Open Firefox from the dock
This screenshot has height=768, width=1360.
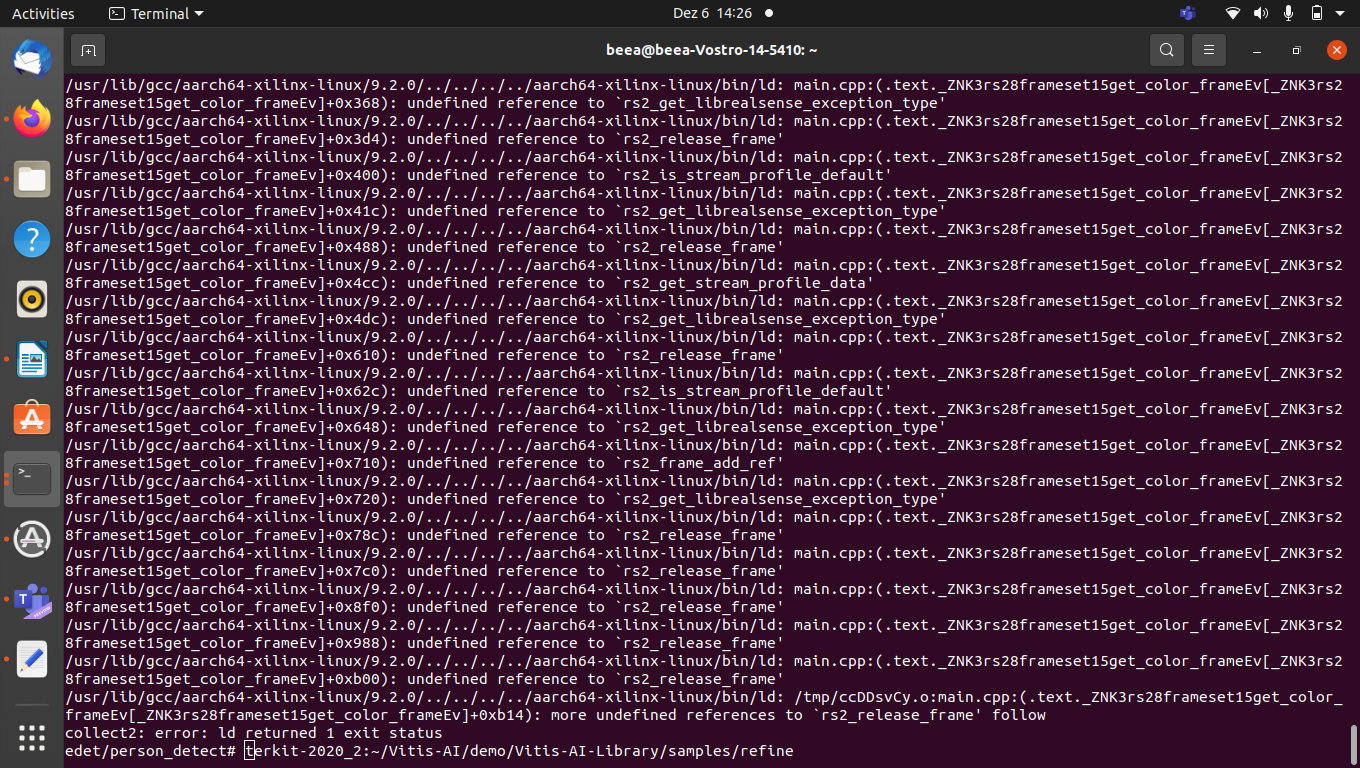(x=31, y=119)
